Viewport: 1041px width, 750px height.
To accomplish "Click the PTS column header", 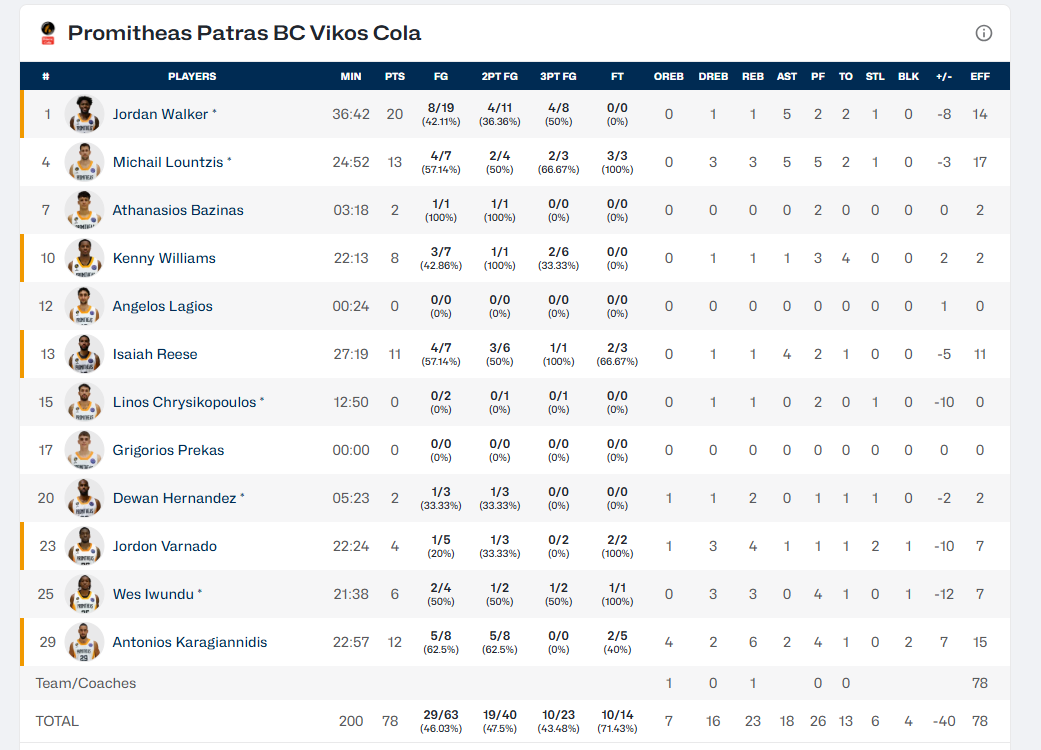I will click(x=394, y=76).
